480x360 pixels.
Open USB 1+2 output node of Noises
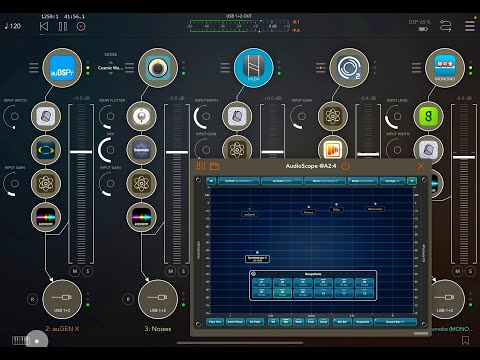click(158, 299)
